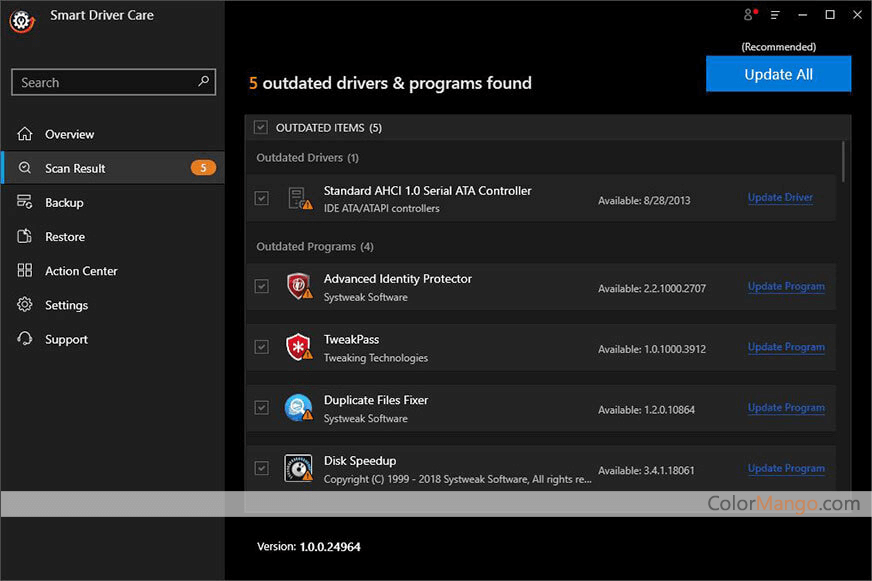Click Update Program for Advanced Identity Protector
The width and height of the screenshot is (872, 581).
point(786,286)
